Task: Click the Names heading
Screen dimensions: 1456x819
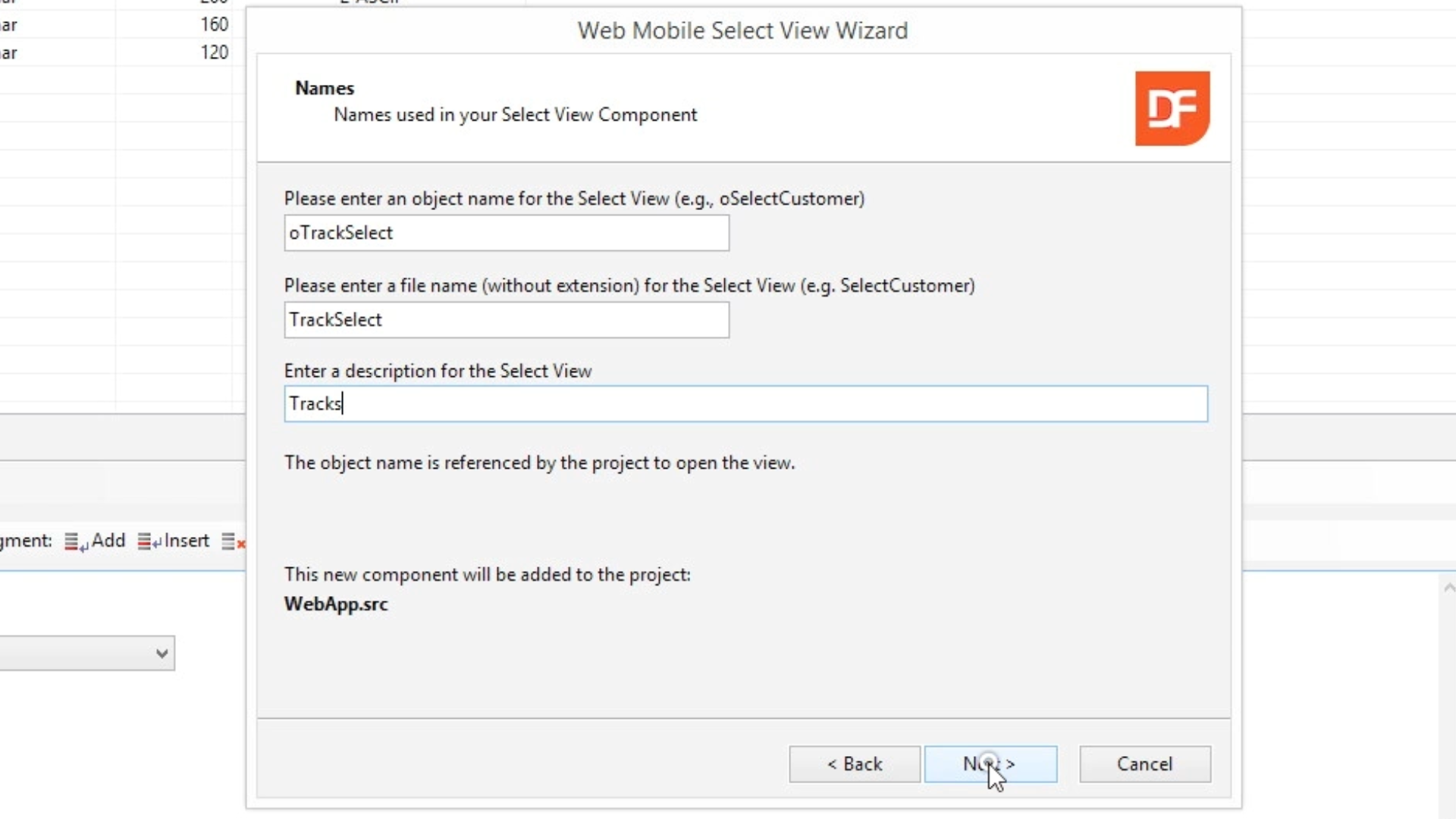Action: point(325,88)
